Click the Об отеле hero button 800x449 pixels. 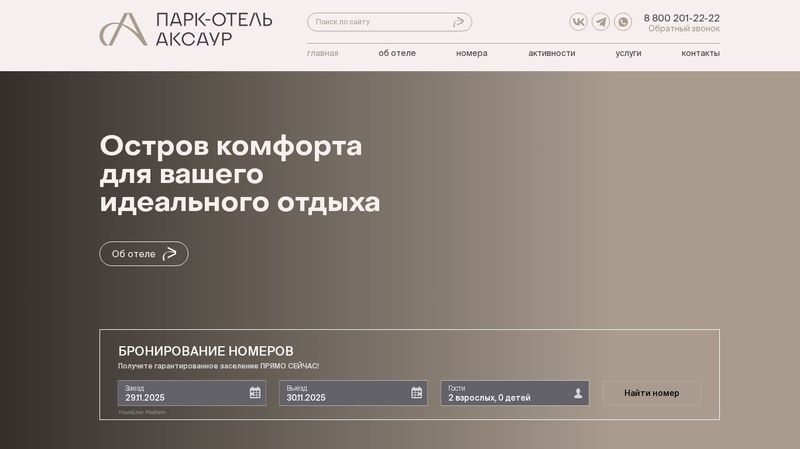(x=144, y=254)
